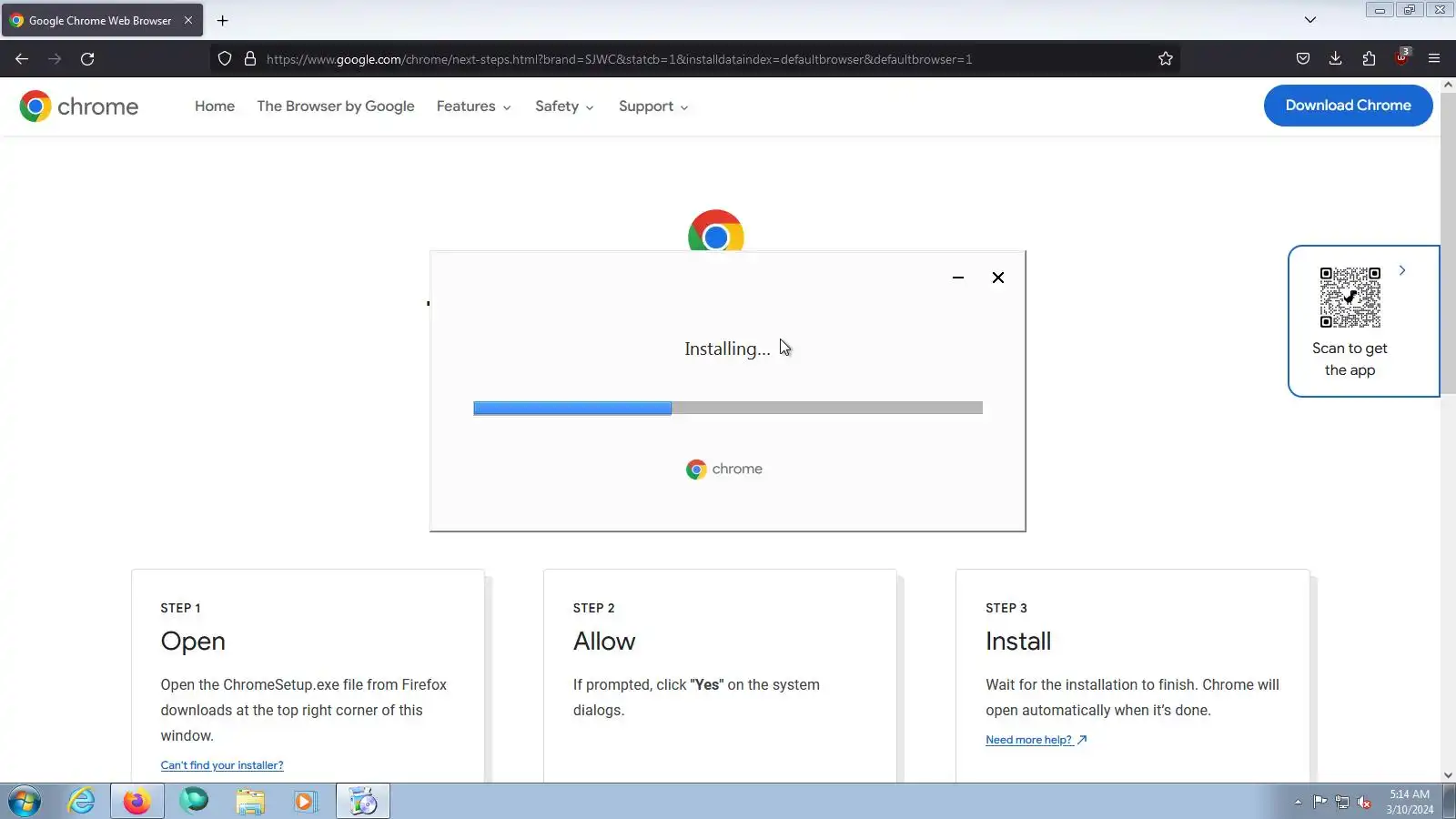The image size is (1456, 819).
Task: Open a new tab with the plus button
Action: [222, 20]
